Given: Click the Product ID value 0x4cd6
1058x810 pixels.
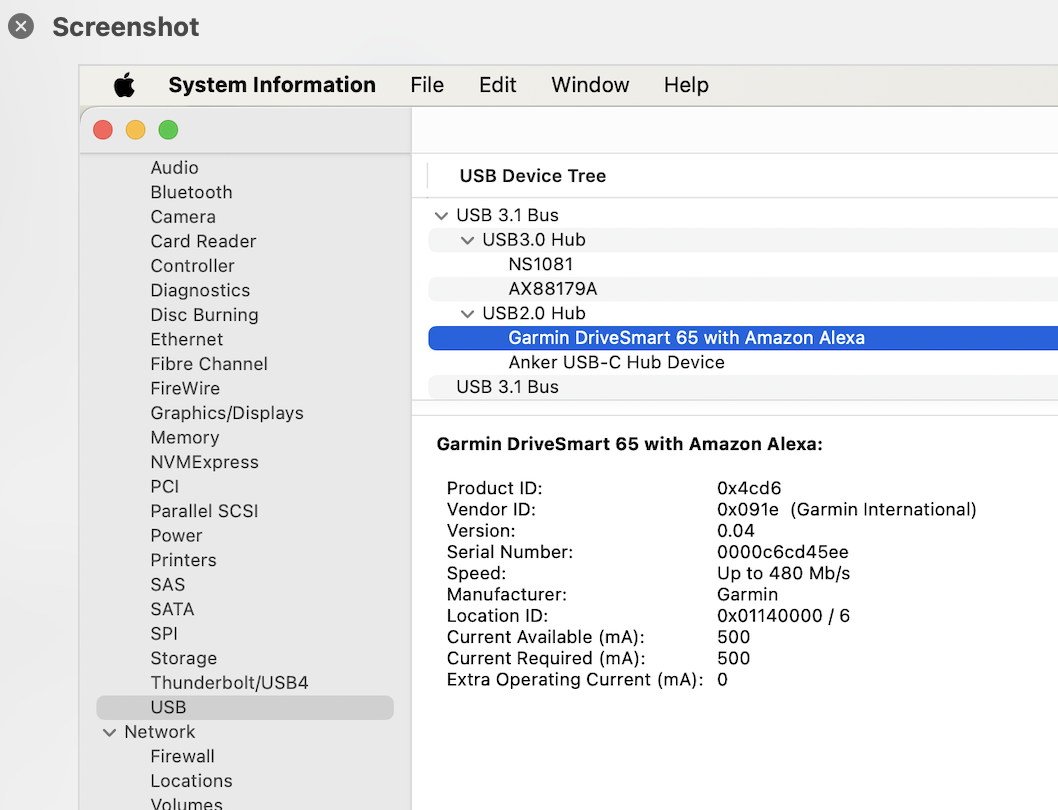Looking at the screenshot, I should point(749,488).
